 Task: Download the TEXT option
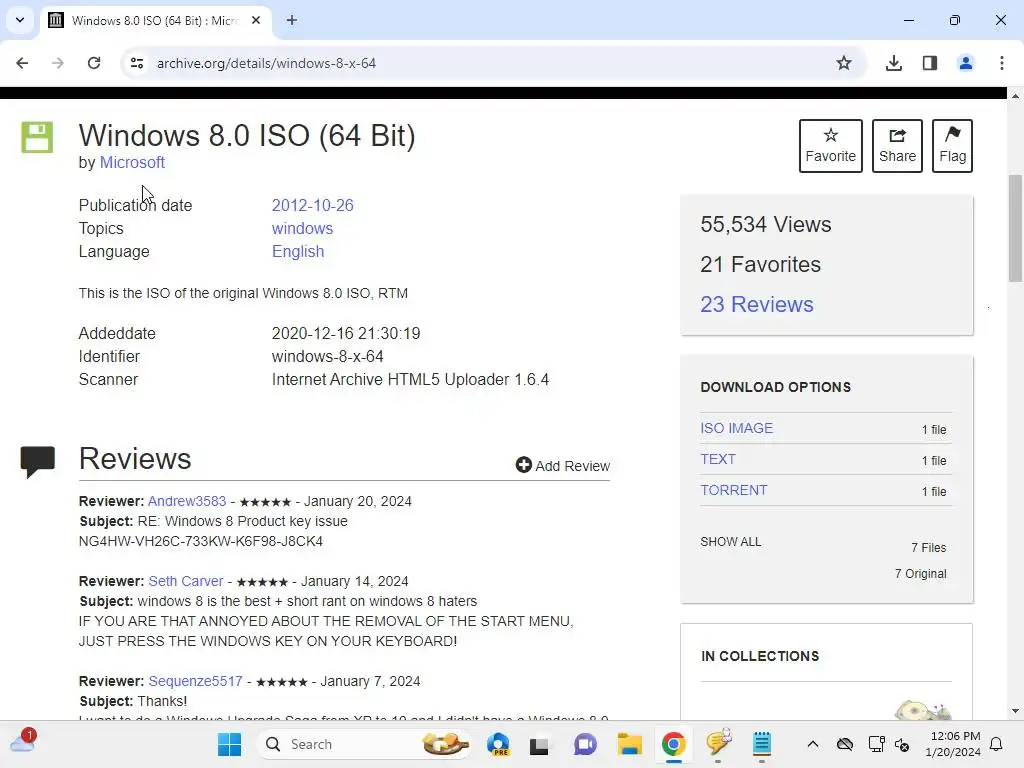718,459
